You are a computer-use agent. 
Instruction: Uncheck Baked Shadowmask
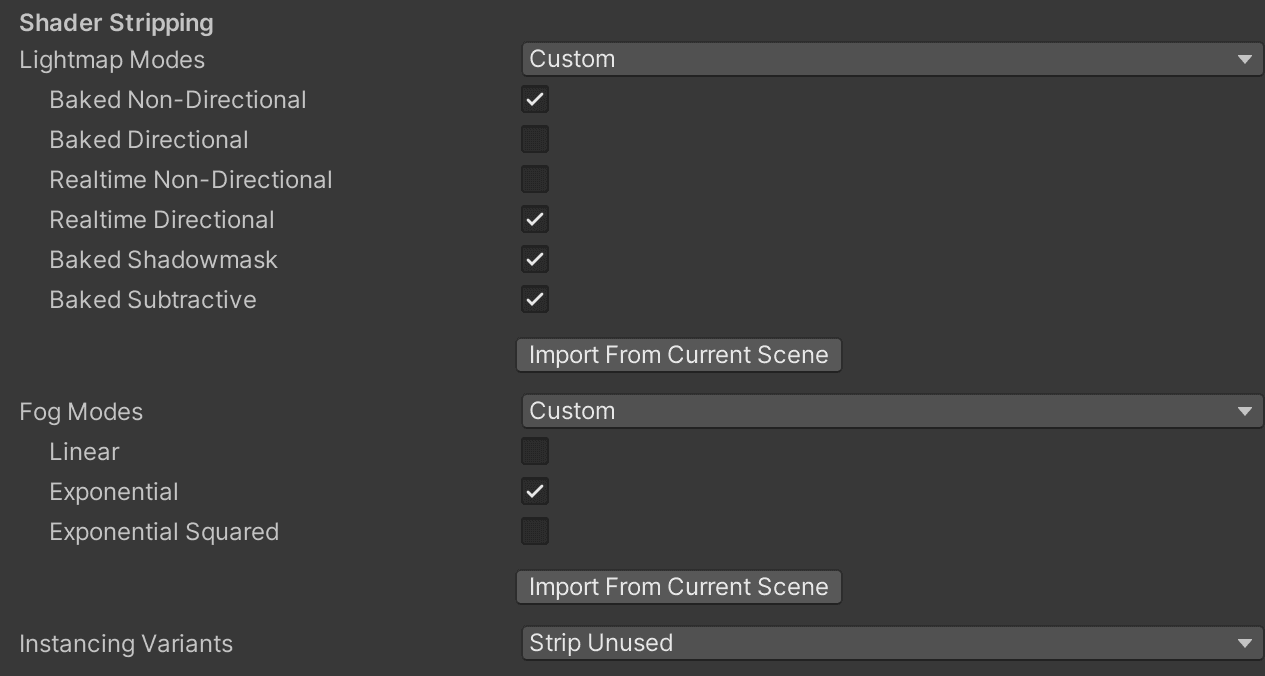(x=534, y=259)
